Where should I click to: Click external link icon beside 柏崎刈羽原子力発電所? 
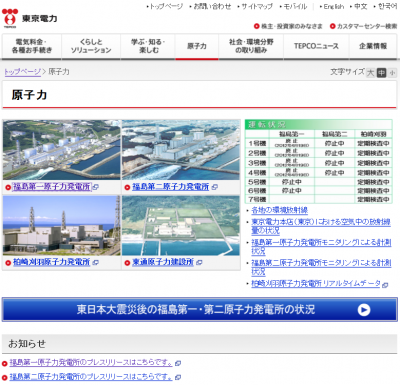[96, 263]
